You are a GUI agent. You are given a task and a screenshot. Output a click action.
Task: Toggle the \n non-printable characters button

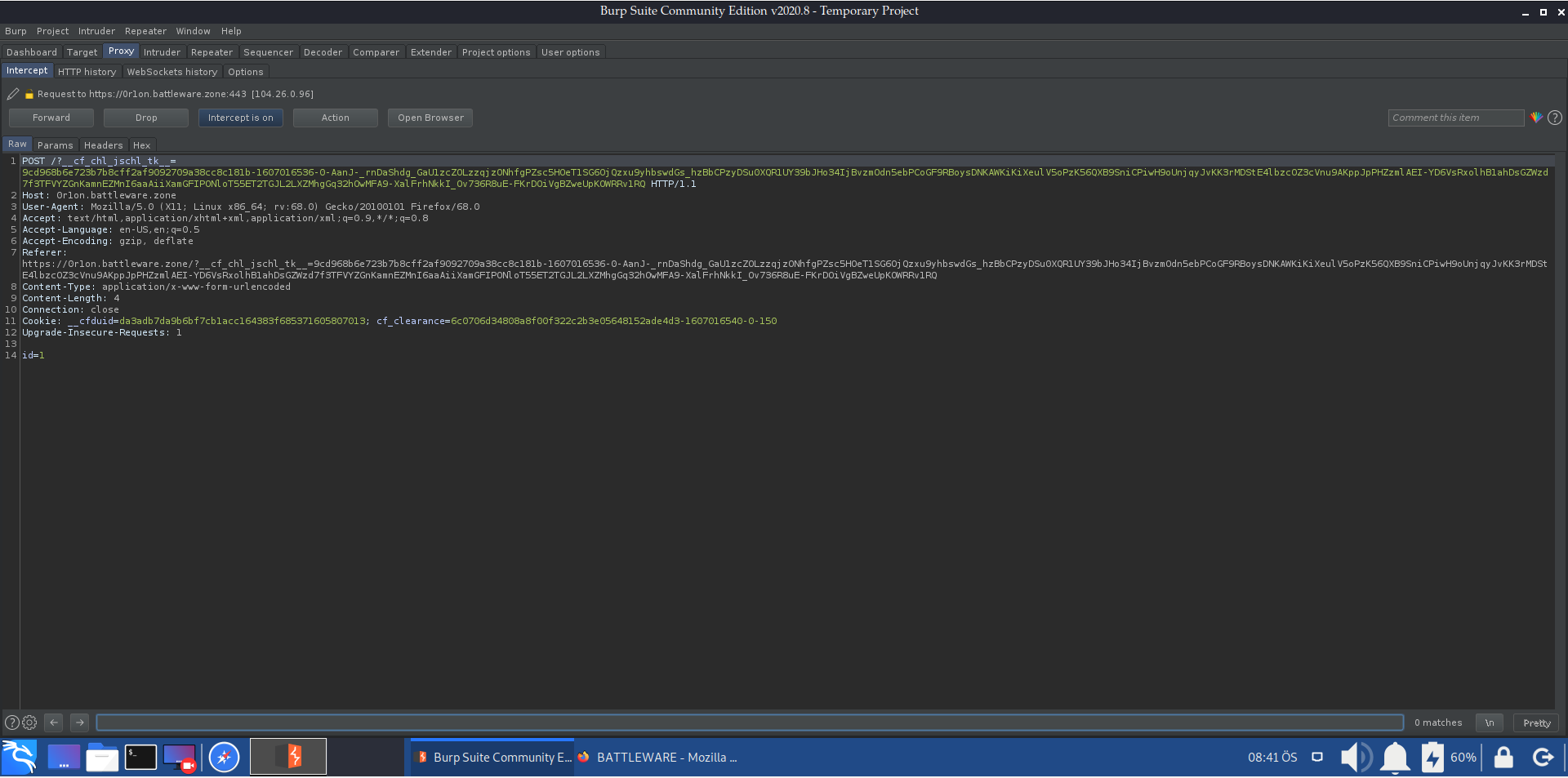1489,722
